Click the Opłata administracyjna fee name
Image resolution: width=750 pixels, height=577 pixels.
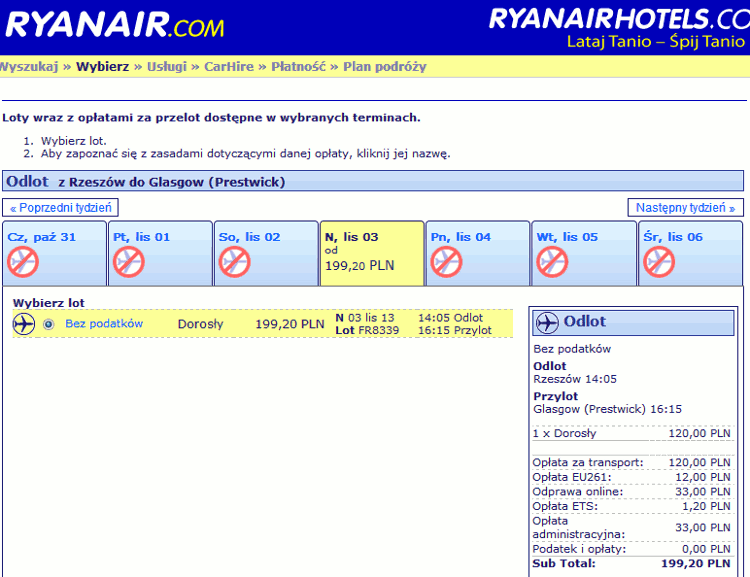pyautogui.click(x=579, y=527)
